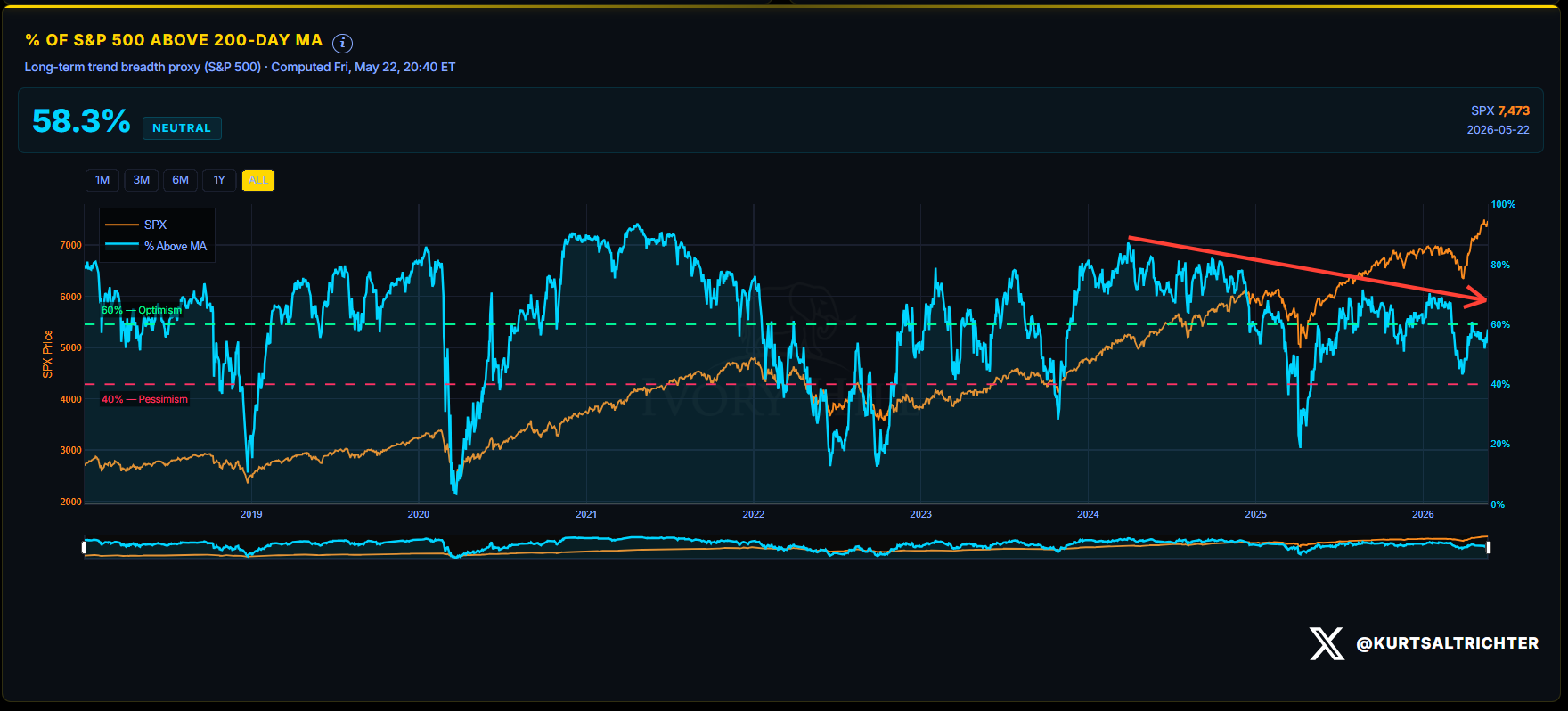Click the right range slider handle
The height and width of the screenshot is (711, 1568).
(x=1488, y=547)
